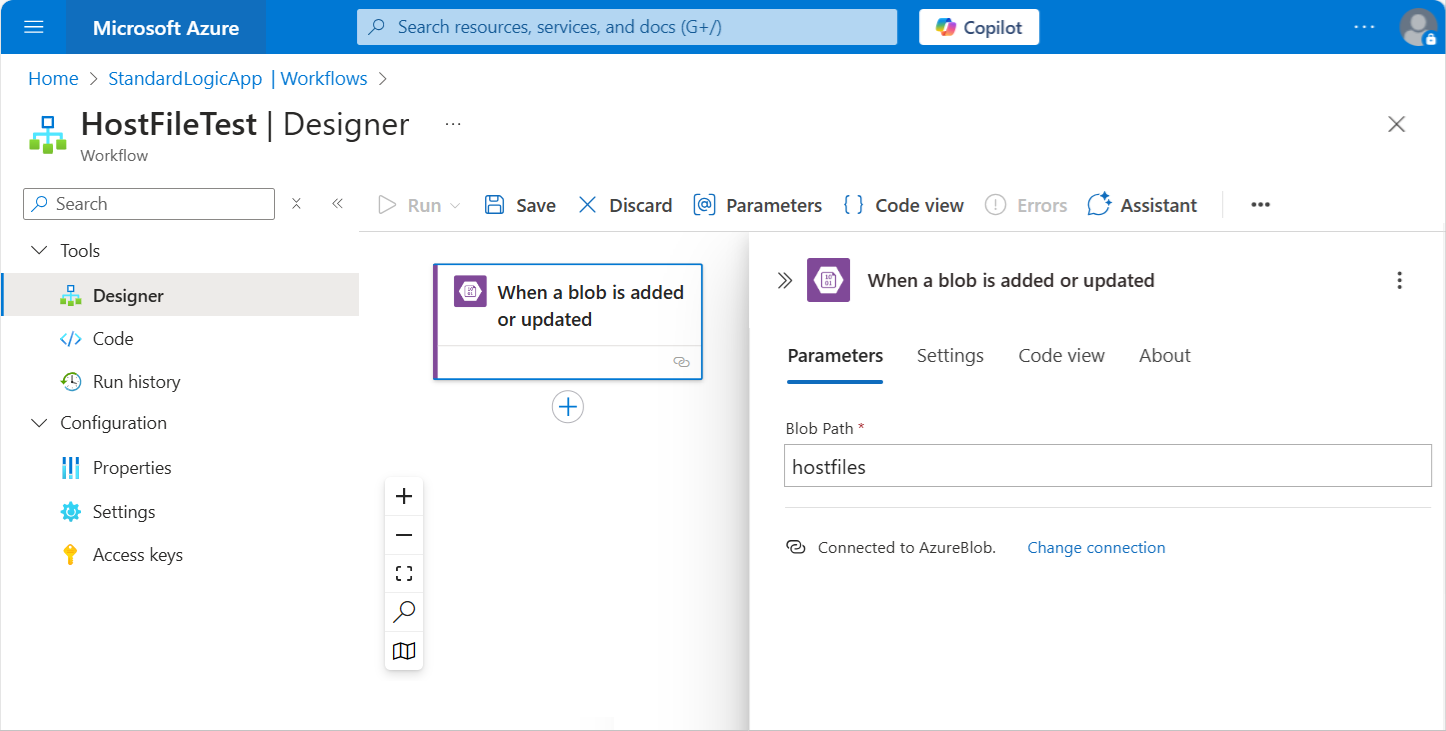1446x731 pixels.
Task: Click the Properties bars icon
Action: 70,468
